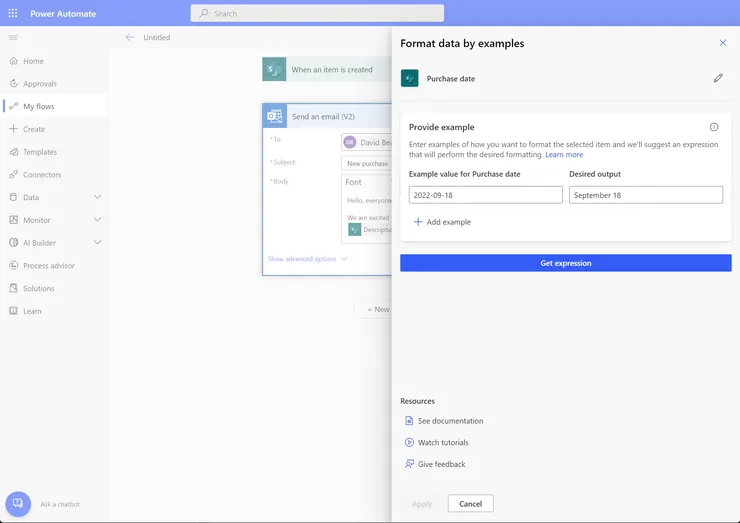
Task: Click the Connectors icon in sidebar
Action: click(14, 175)
